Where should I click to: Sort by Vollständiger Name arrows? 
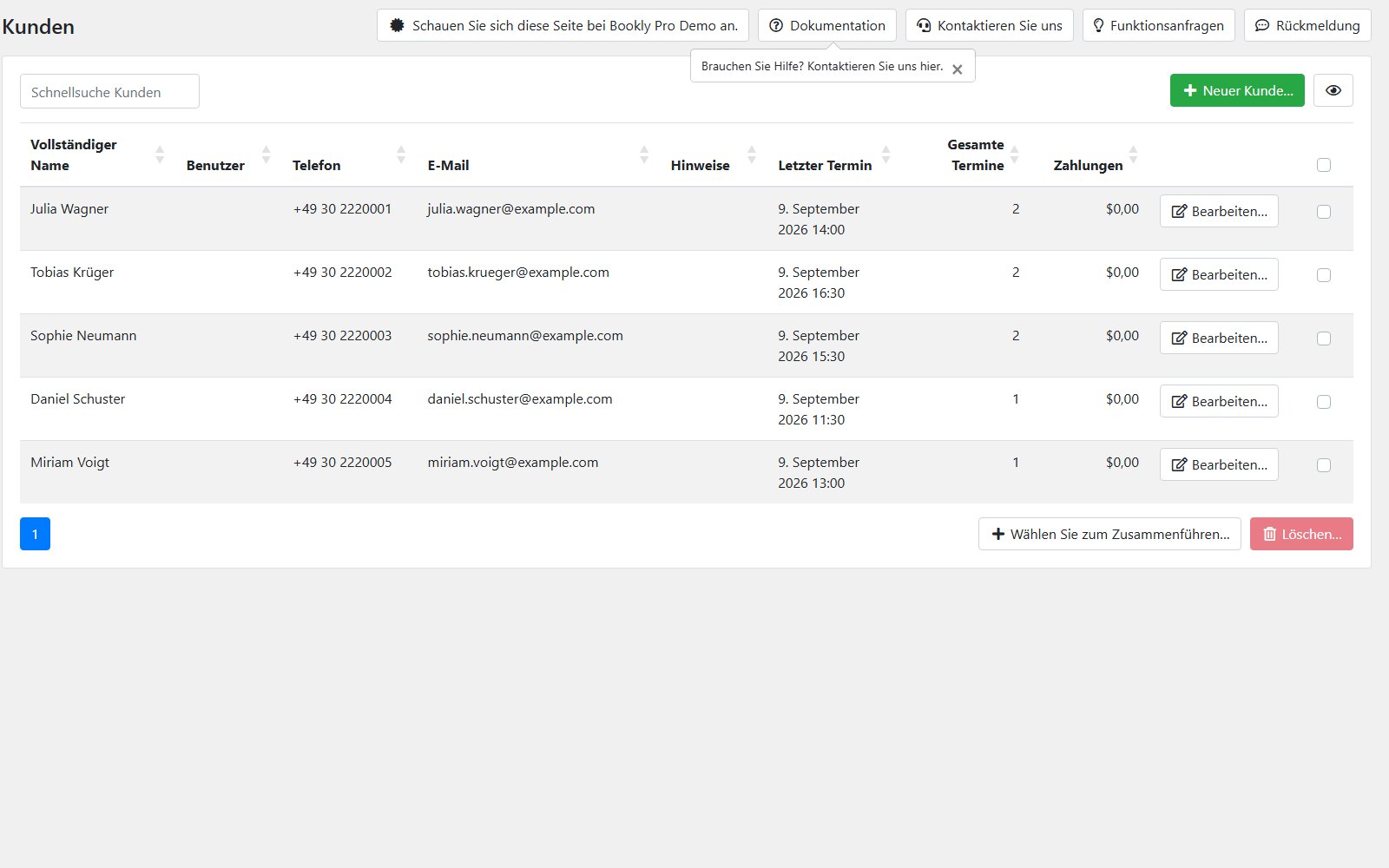[160, 155]
